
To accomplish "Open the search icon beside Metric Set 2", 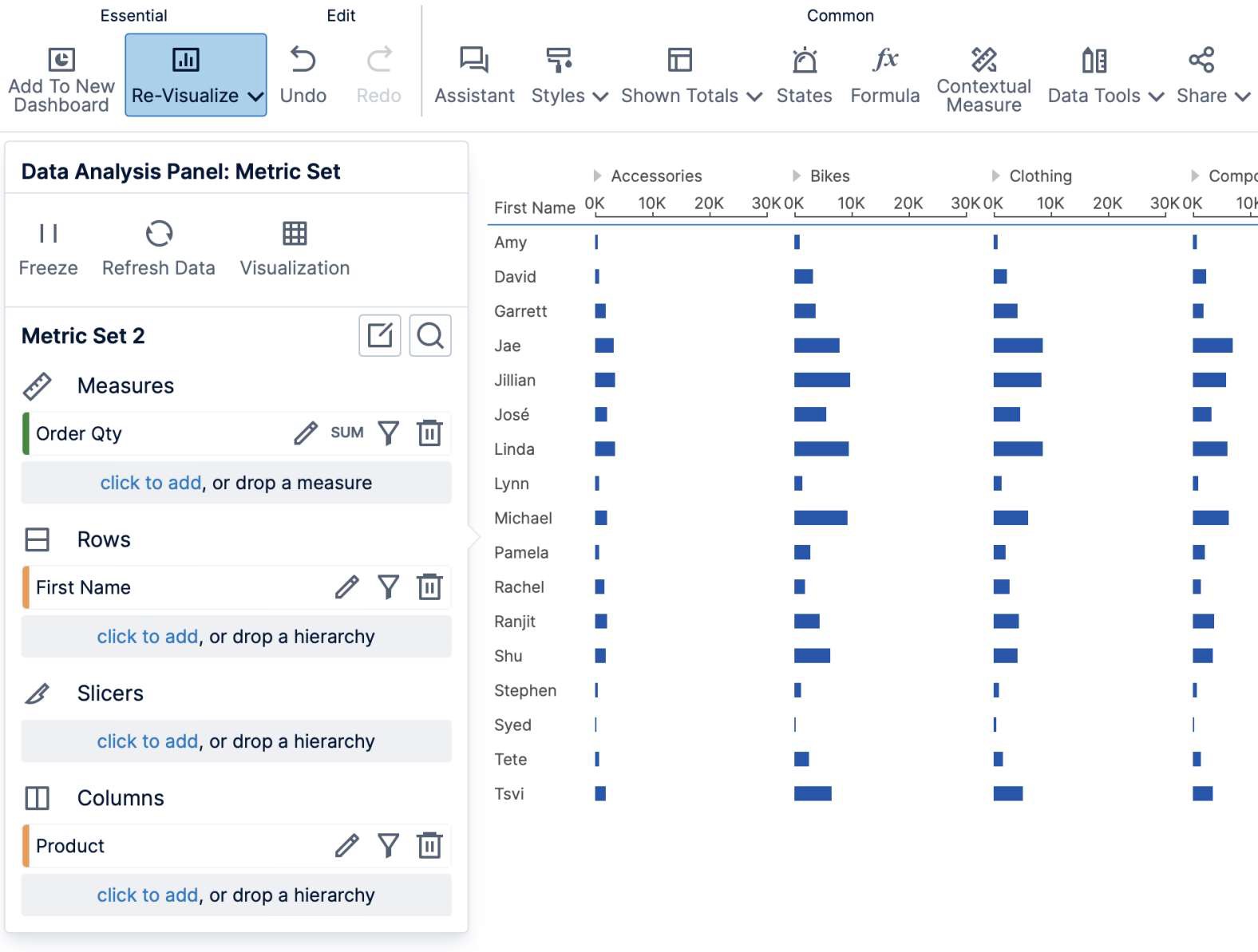I will (x=430, y=335).
